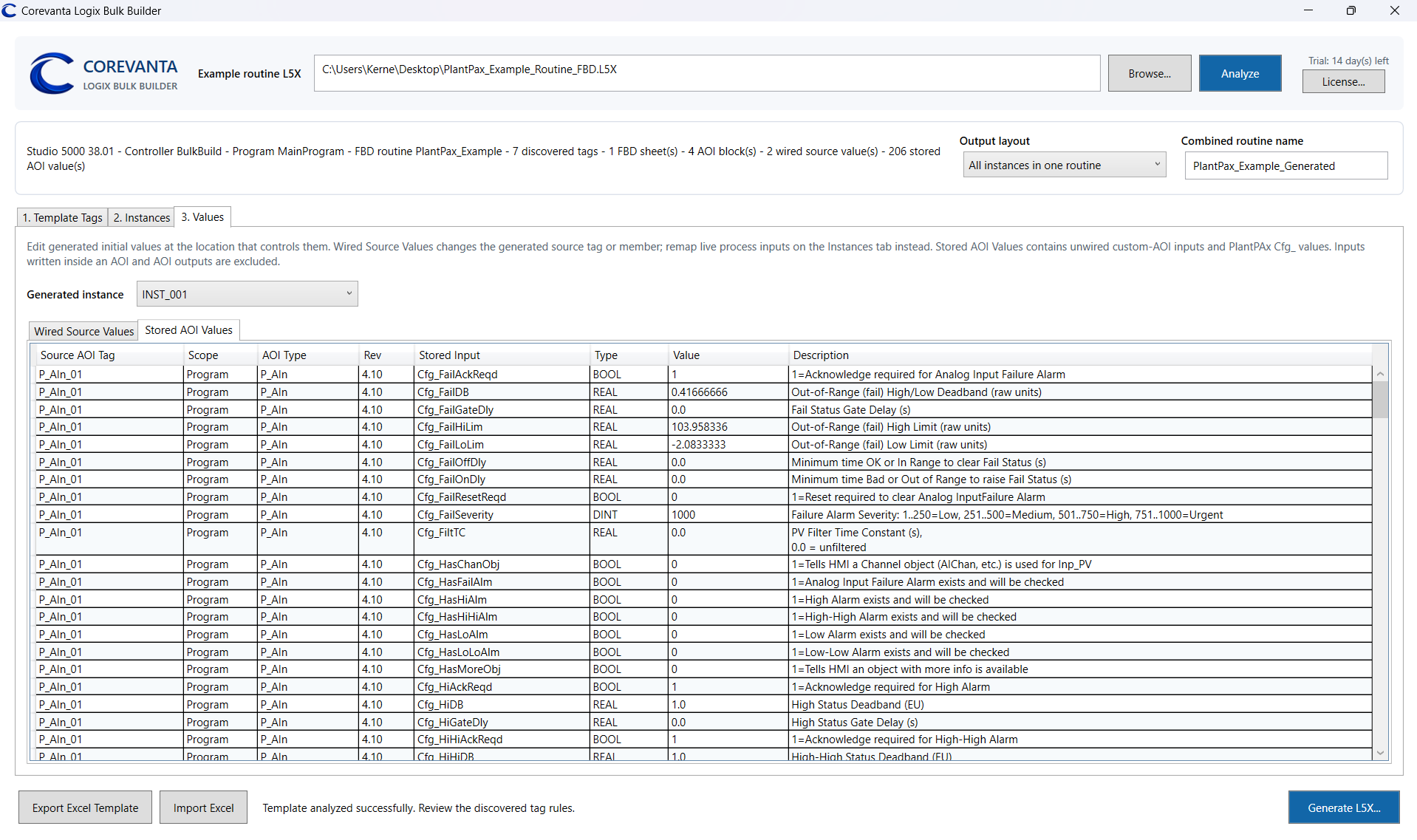Click the DINT type cell for Cfg_FailSeverity
Viewport: 1417px width, 840px height.
click(629, 514)
